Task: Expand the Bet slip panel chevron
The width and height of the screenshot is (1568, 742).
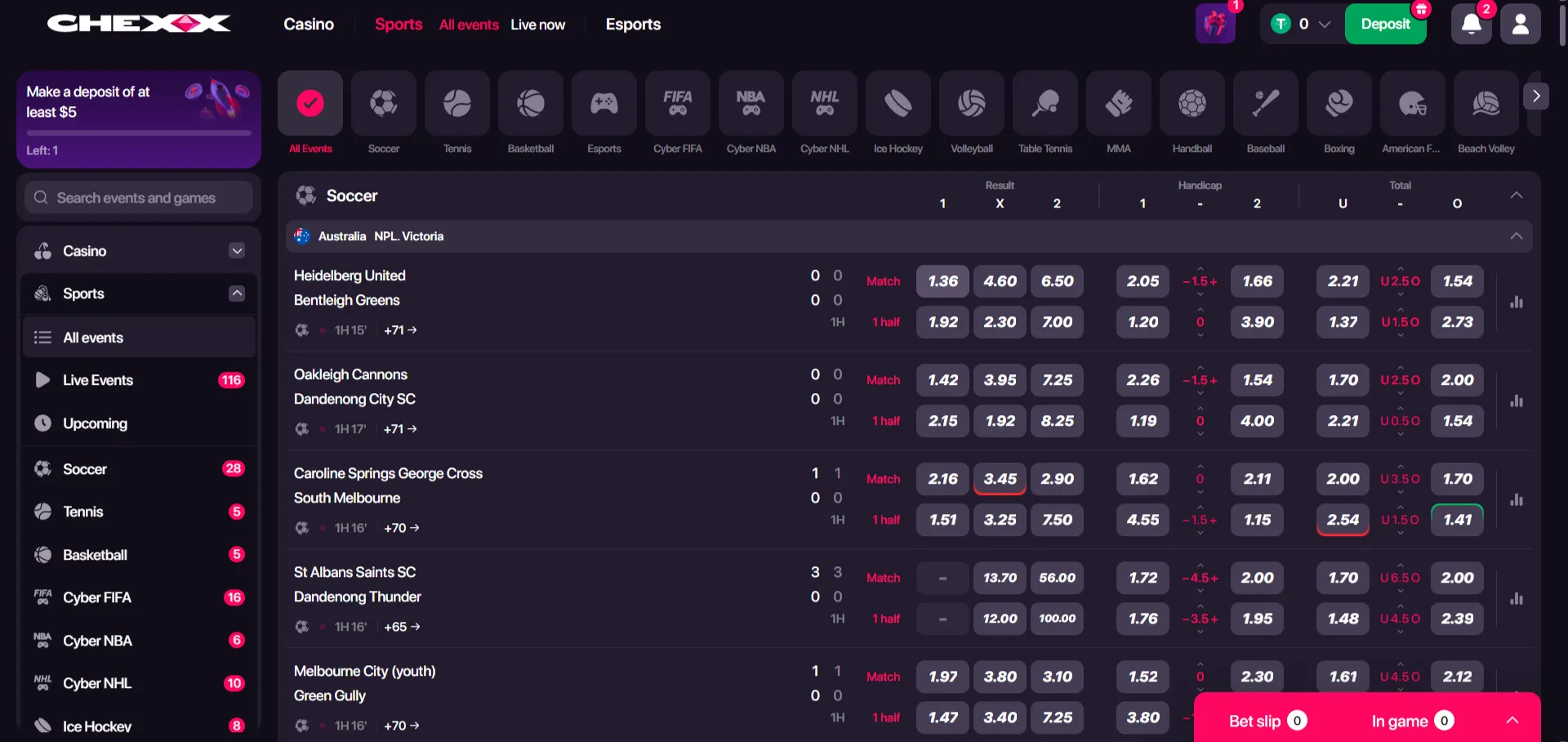Action: [x=1512, y=720]
